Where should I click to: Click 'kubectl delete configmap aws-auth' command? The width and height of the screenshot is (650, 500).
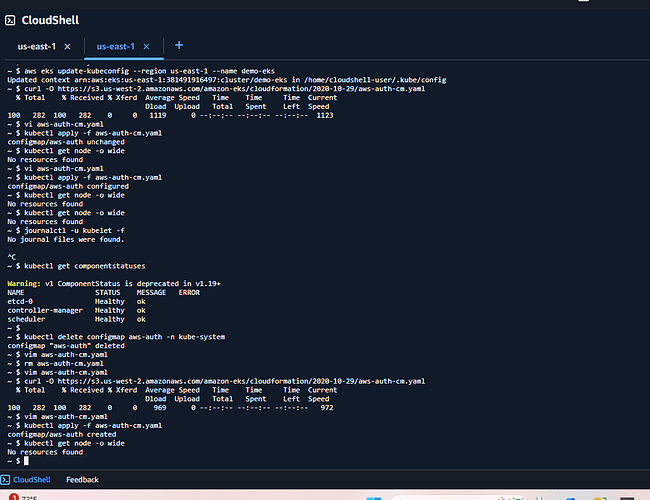(x=124, y=337)
